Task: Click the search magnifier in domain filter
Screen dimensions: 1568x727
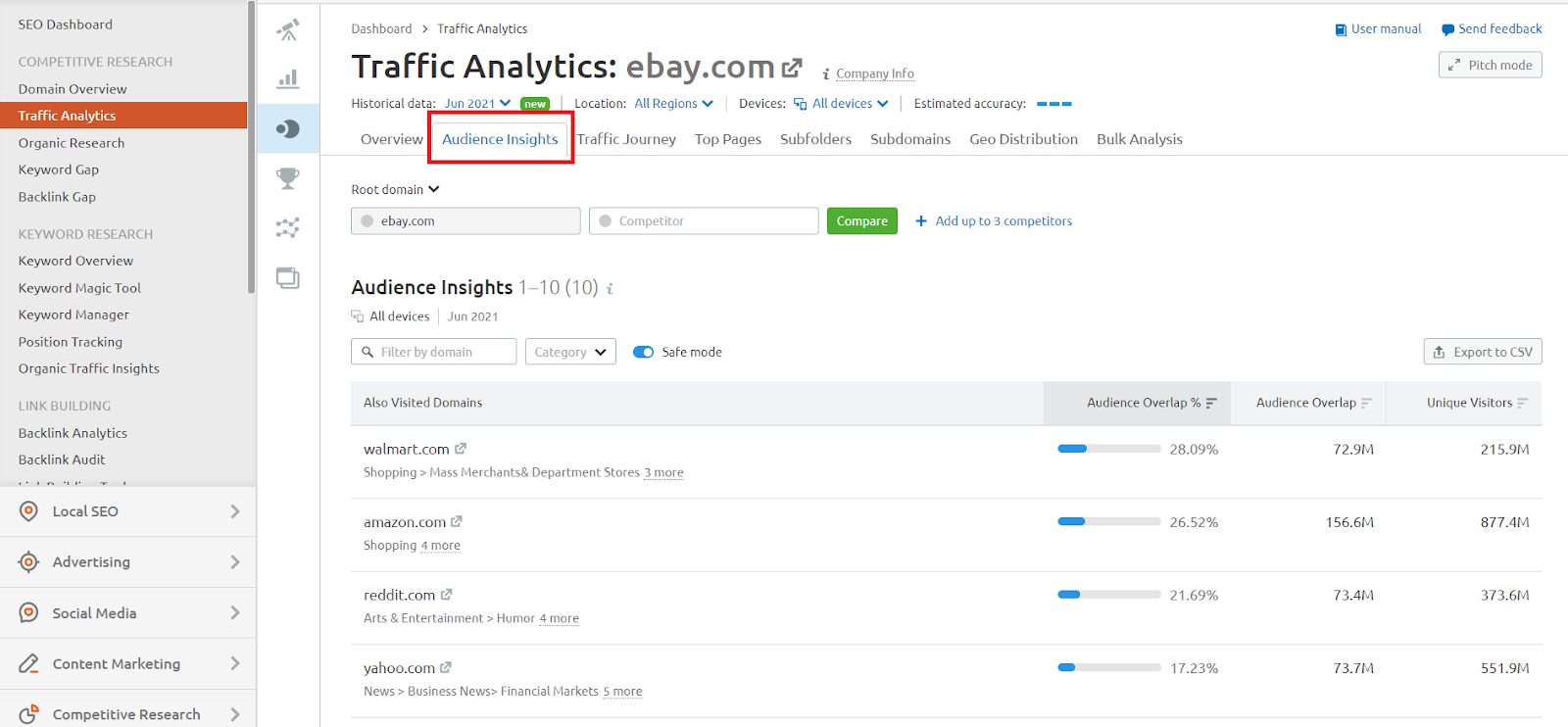Action: pyautogui.click(x=367, y=352)
